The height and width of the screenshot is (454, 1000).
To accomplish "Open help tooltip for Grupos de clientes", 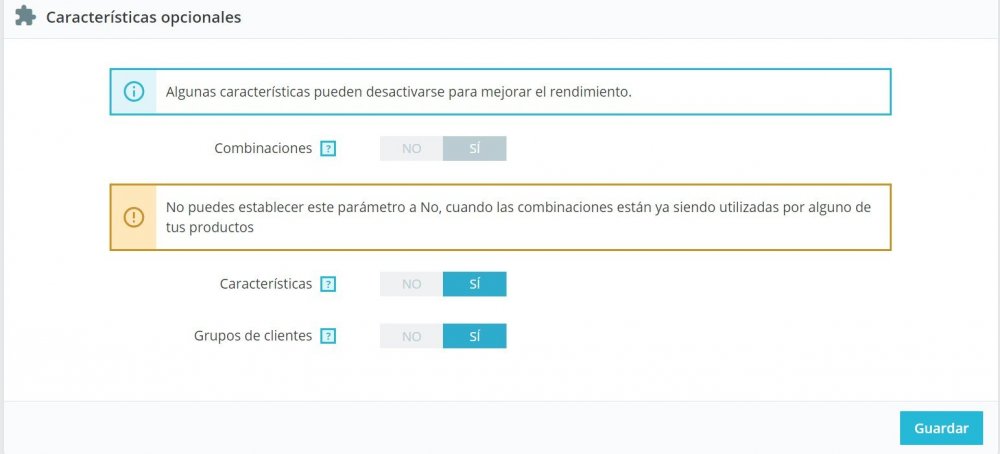I will 328,336.
